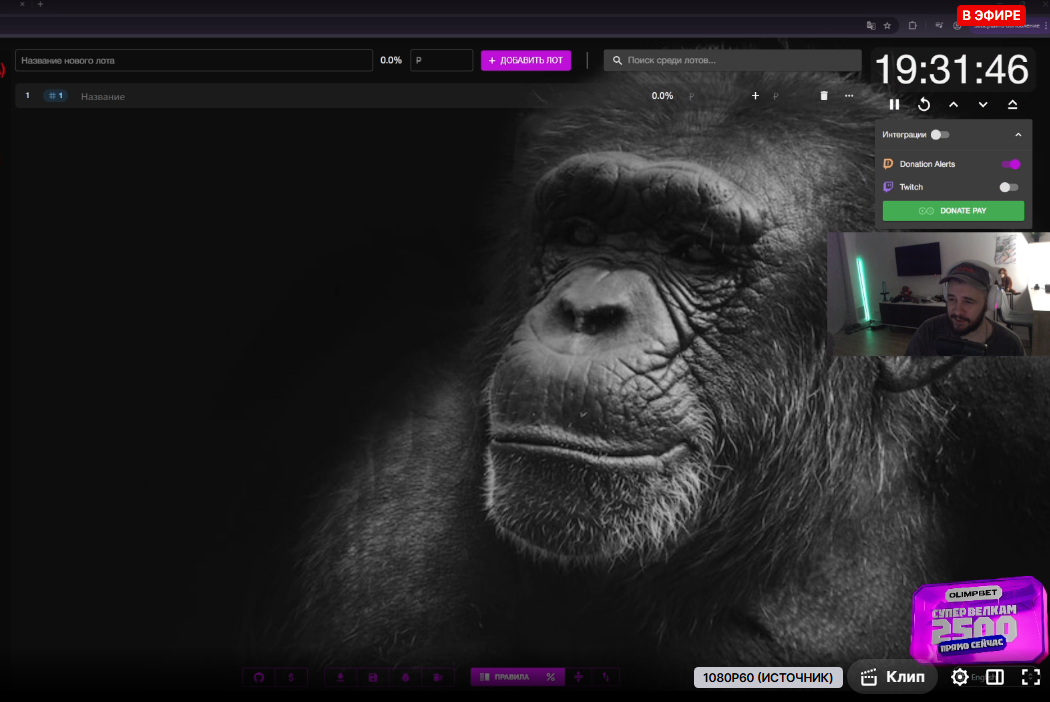Screen dimensions: 1050x702
Task: Click the В ЭФИРЕ live badge
Action: click(x=991, y=15)
